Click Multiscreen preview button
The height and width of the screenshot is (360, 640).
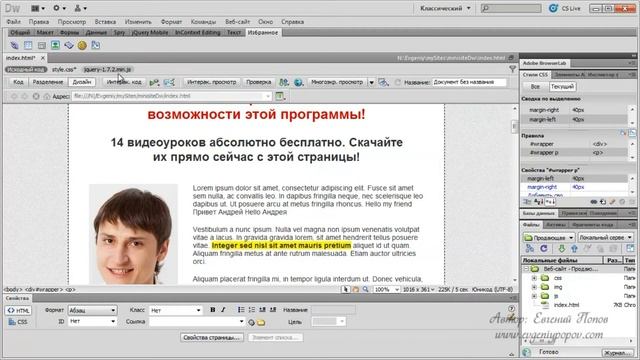[x=337, y=82]
